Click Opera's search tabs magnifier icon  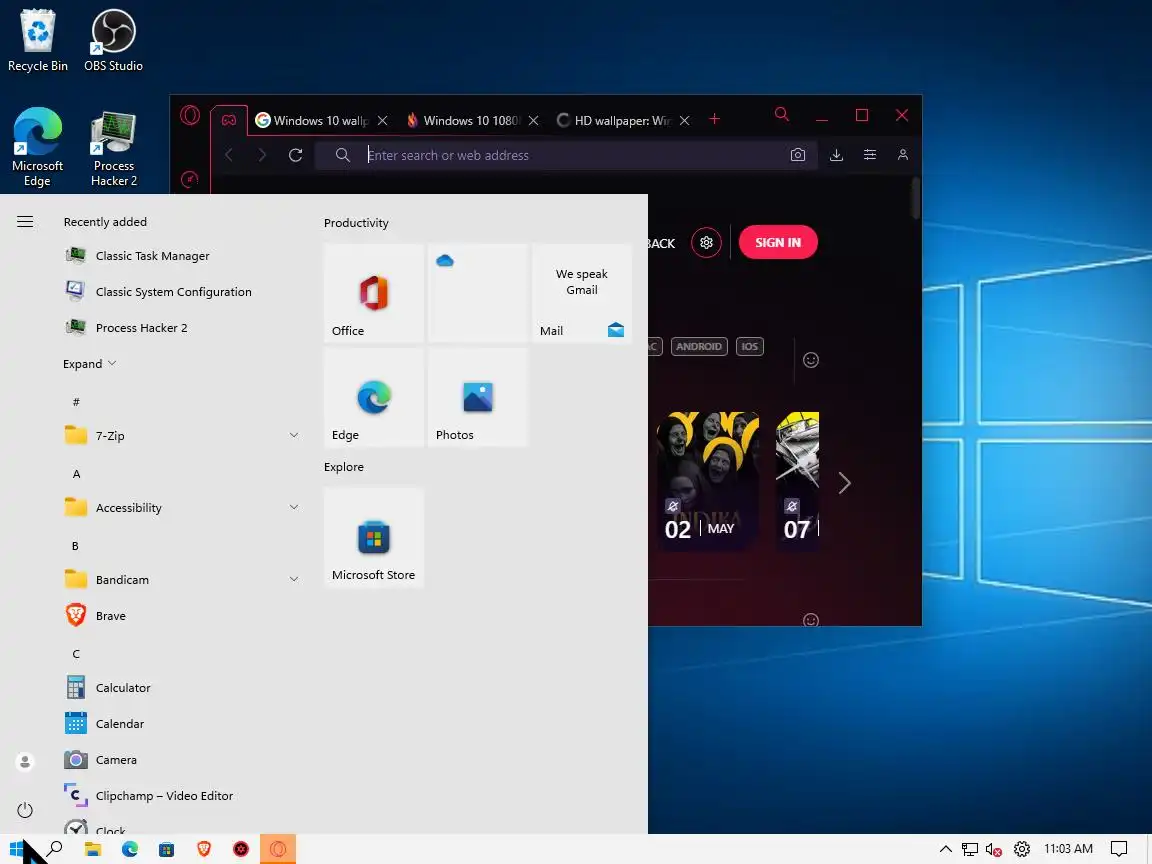point(782,115)
